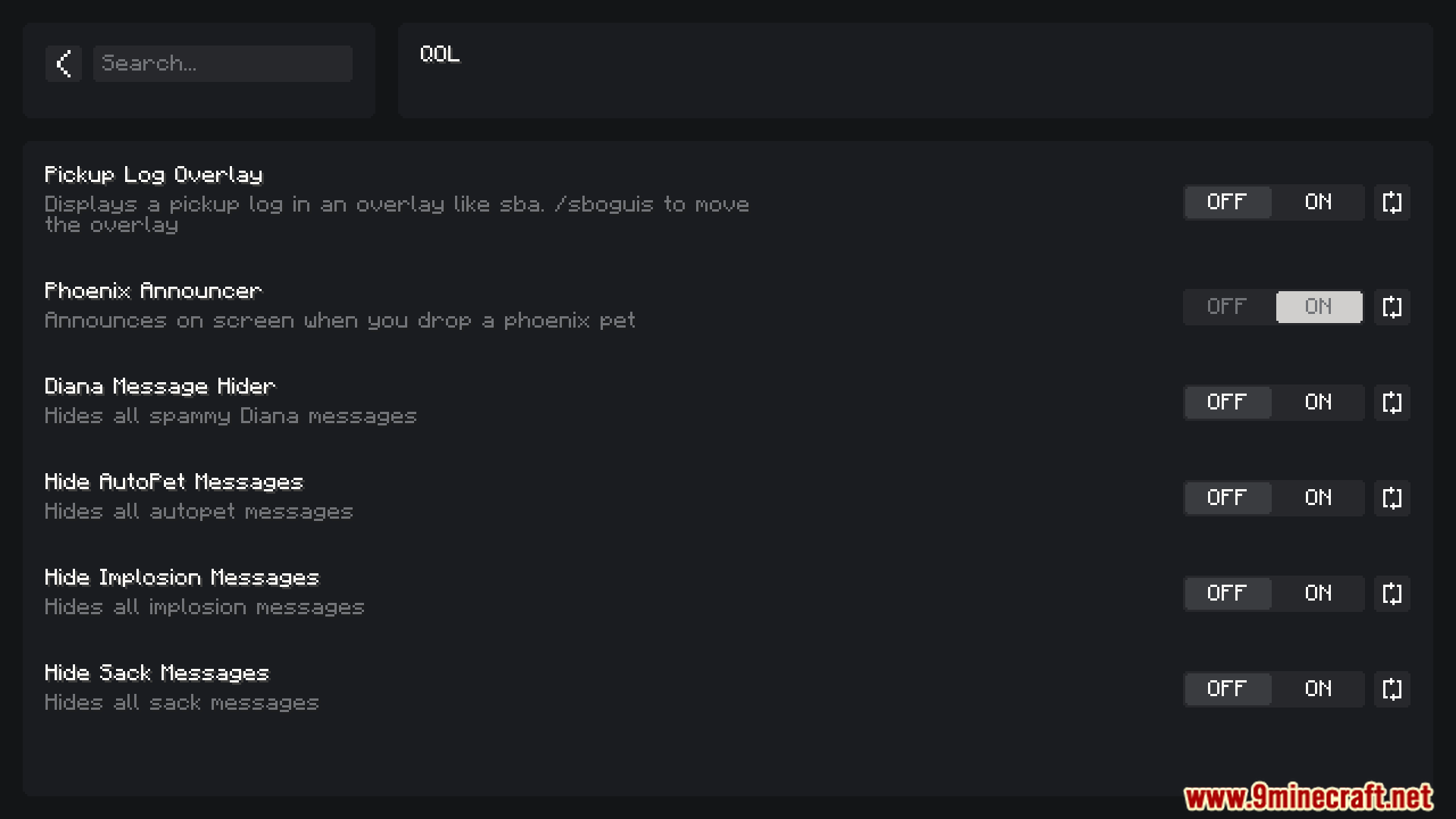
Task: Turn ON Hide Sack Messages
Action: [x=1319, y=689]
